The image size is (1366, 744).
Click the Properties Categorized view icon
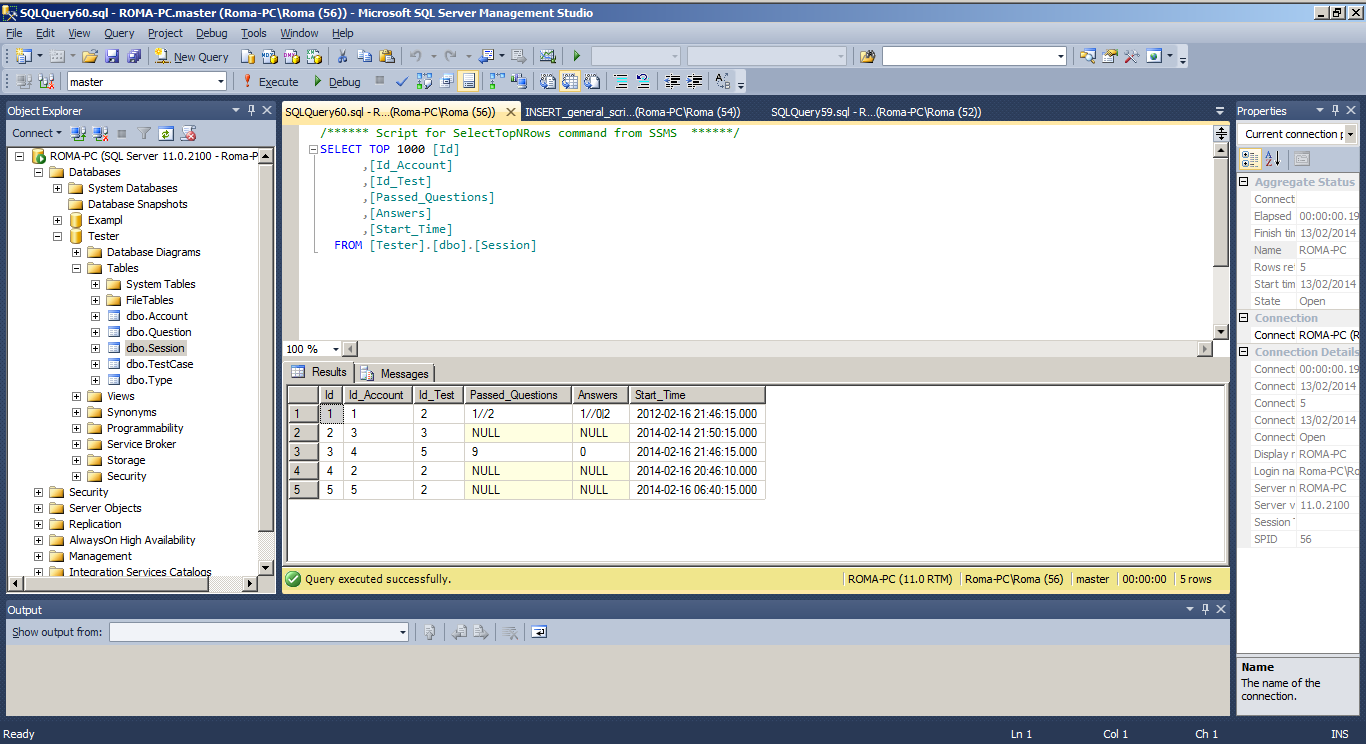pos(1250,158)
